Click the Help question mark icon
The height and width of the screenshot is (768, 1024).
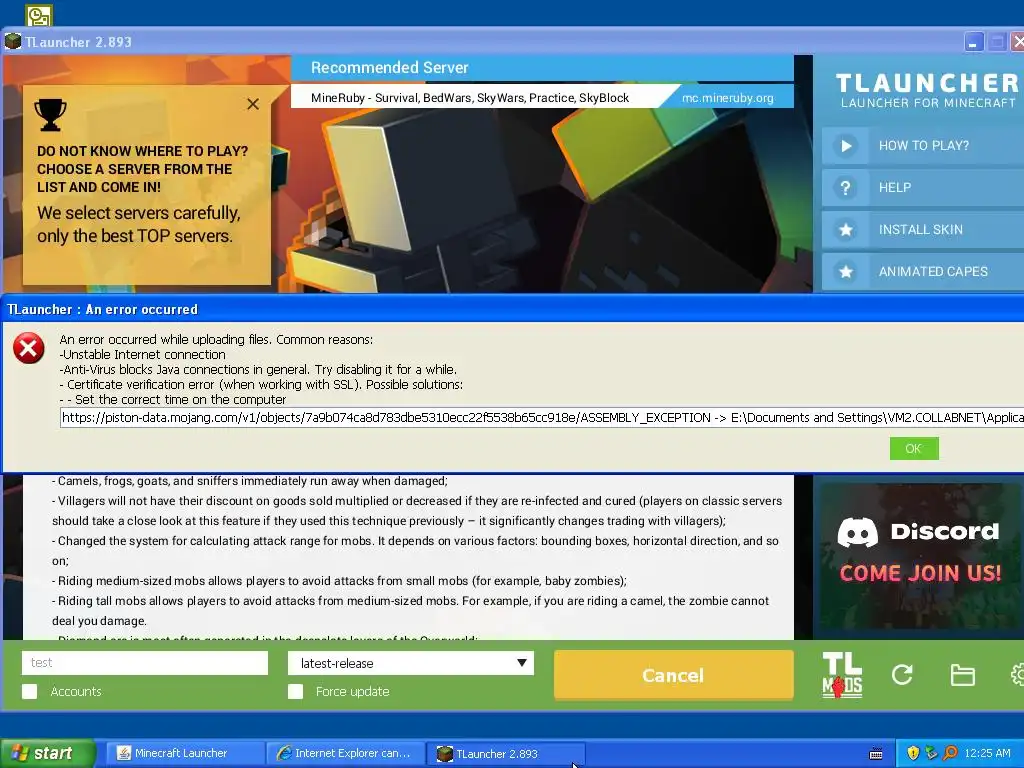[x=845, y=188]
